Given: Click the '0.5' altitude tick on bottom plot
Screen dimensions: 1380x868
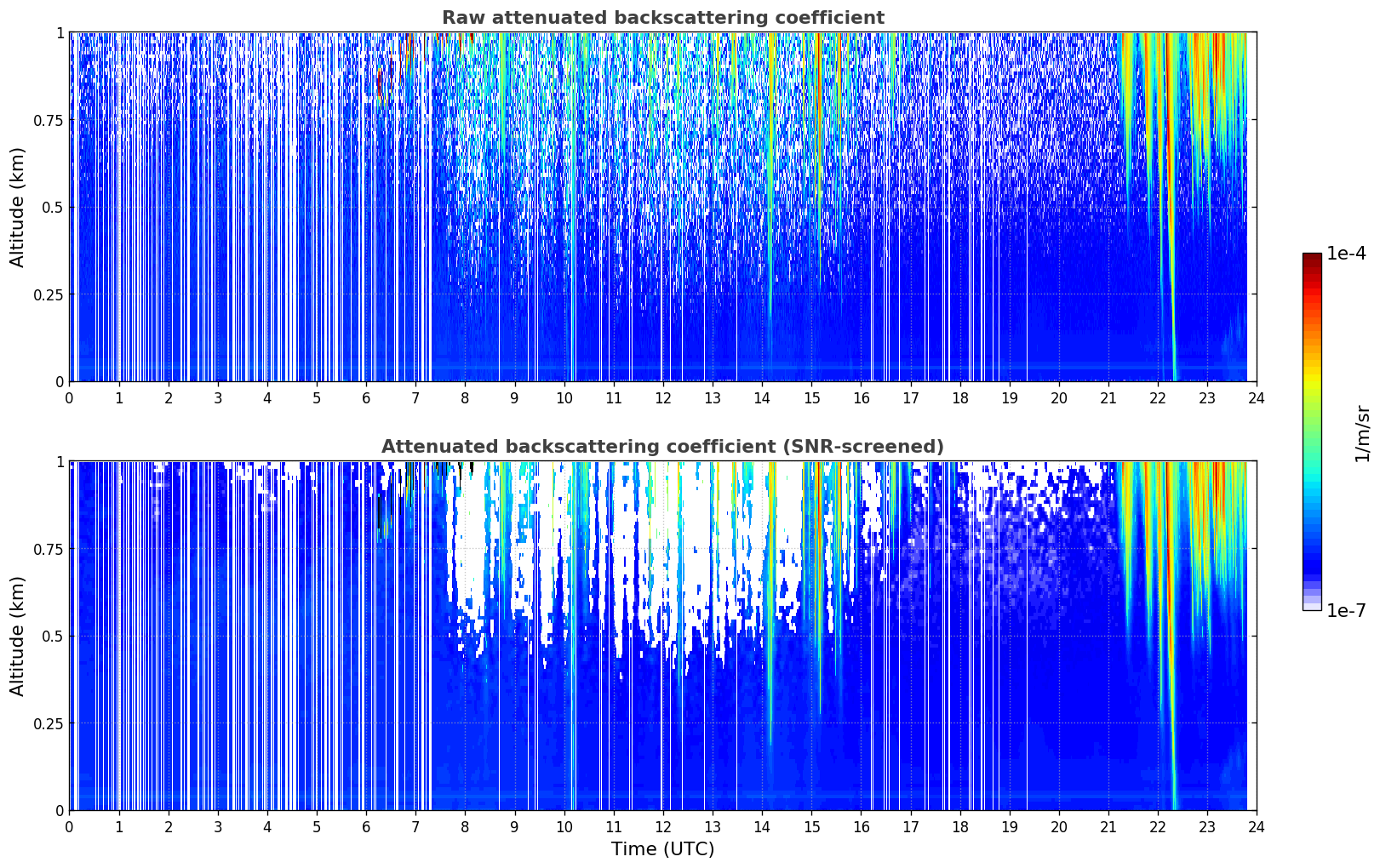Looking at the screenshot, I should 53,637.
